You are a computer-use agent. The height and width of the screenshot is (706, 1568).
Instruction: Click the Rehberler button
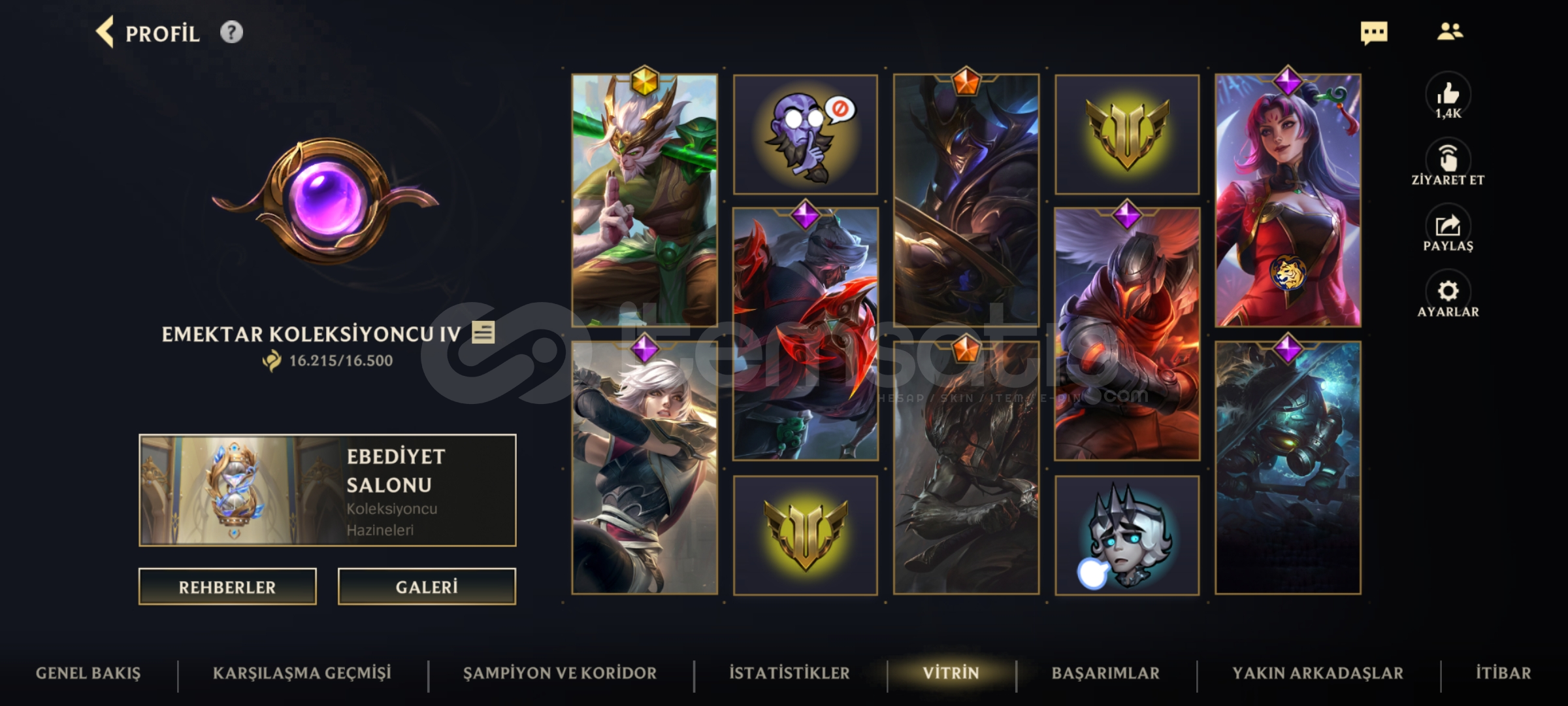pyautogui.click(x=227, y=586)
